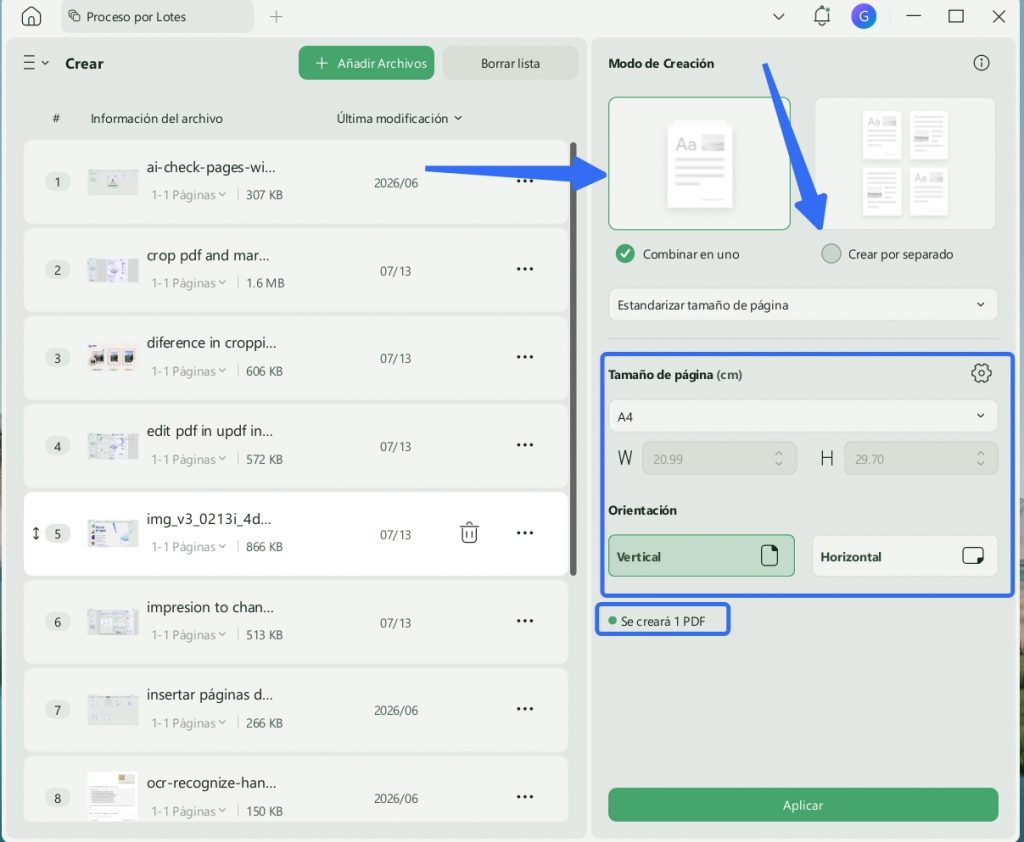Click Aplicar button
The image size is (1024, 842).
tap(803, 805)
